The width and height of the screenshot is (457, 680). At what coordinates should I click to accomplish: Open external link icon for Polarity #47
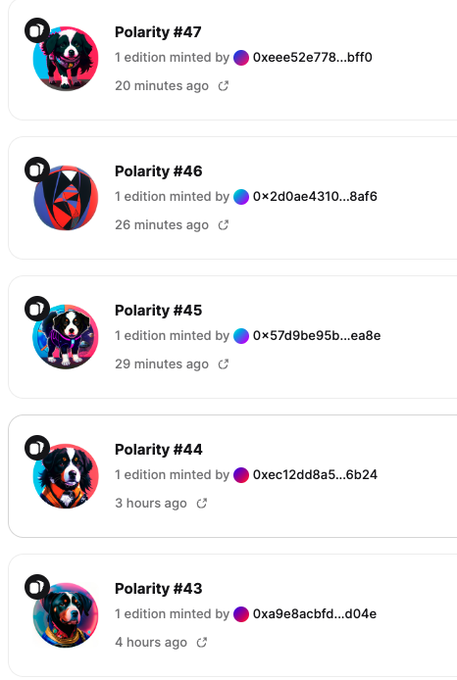[223, 86]
